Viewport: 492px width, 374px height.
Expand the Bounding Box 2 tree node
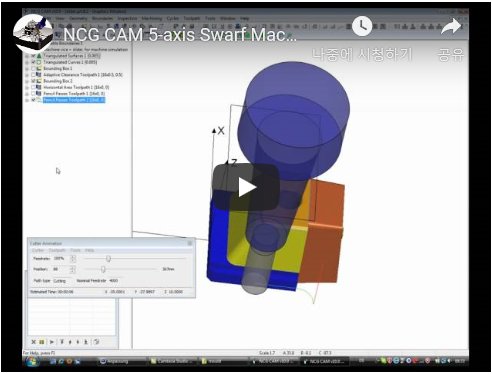pyautogui.click(x=27, y=81)
